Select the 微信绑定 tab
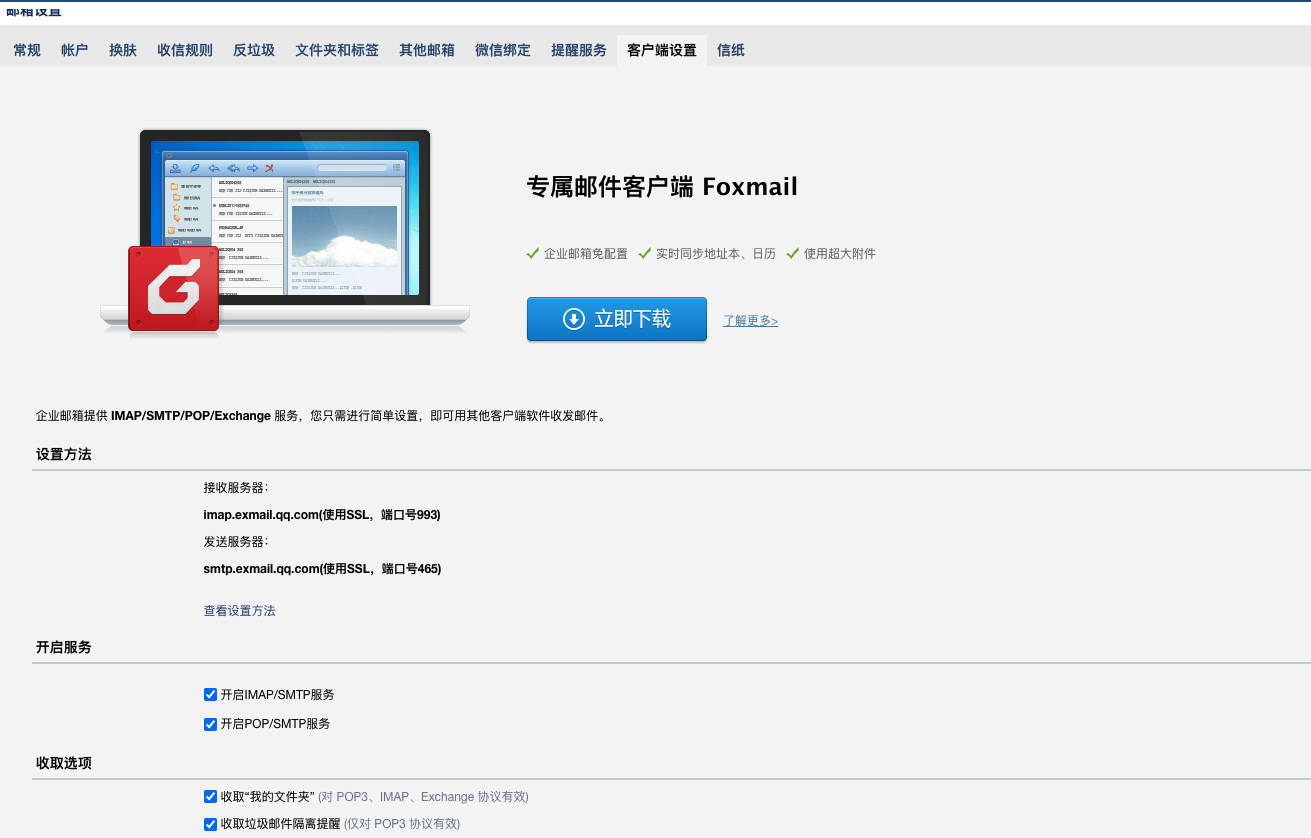The width and height of the screenshot is (1311, 838). (x=503, y=50)
